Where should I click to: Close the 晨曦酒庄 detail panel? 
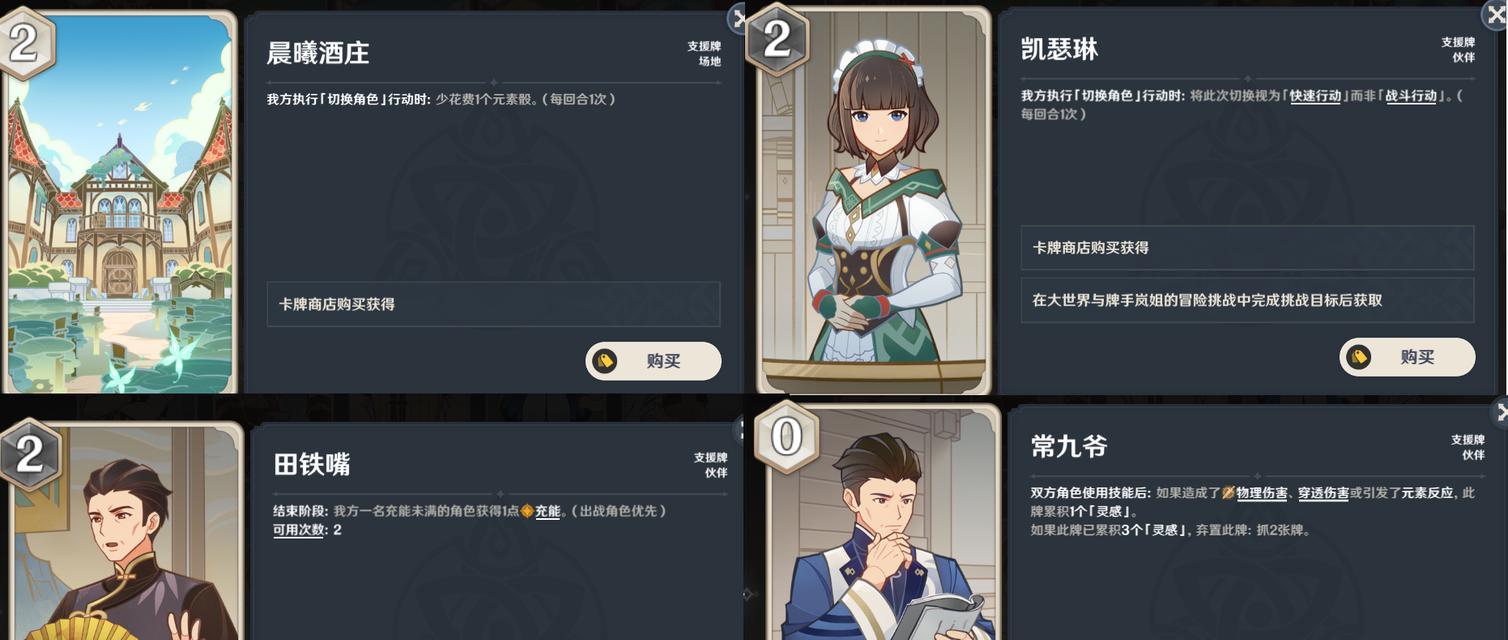pos(739,17)
